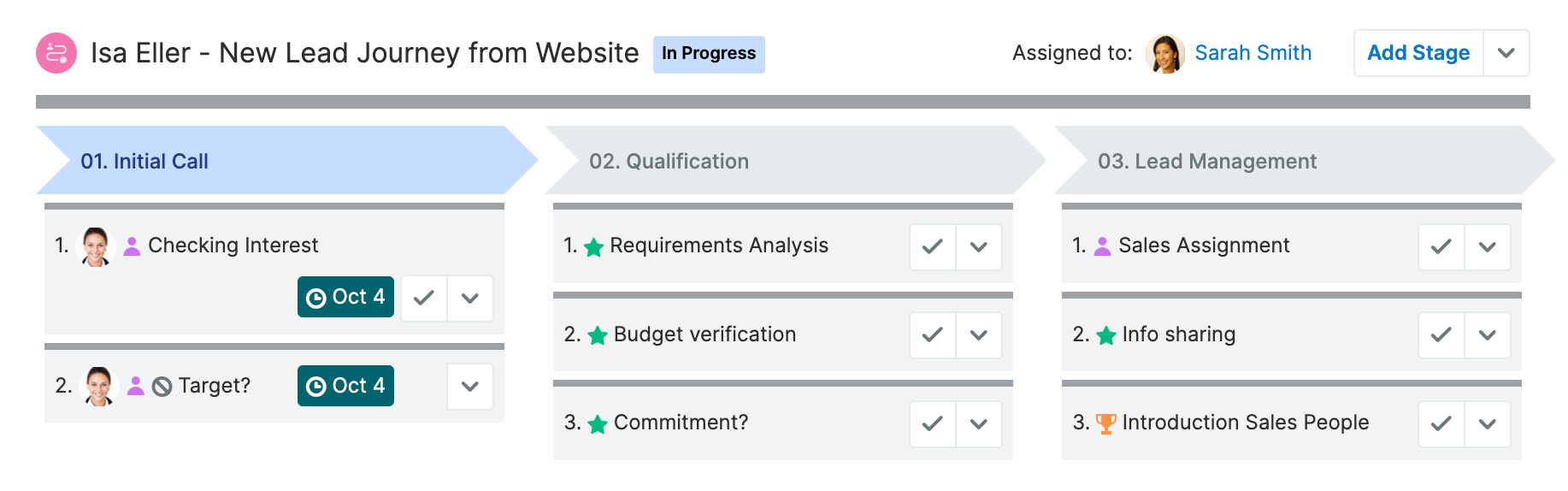Mark Introduction Sales People as done

[x=1441, y=423]
